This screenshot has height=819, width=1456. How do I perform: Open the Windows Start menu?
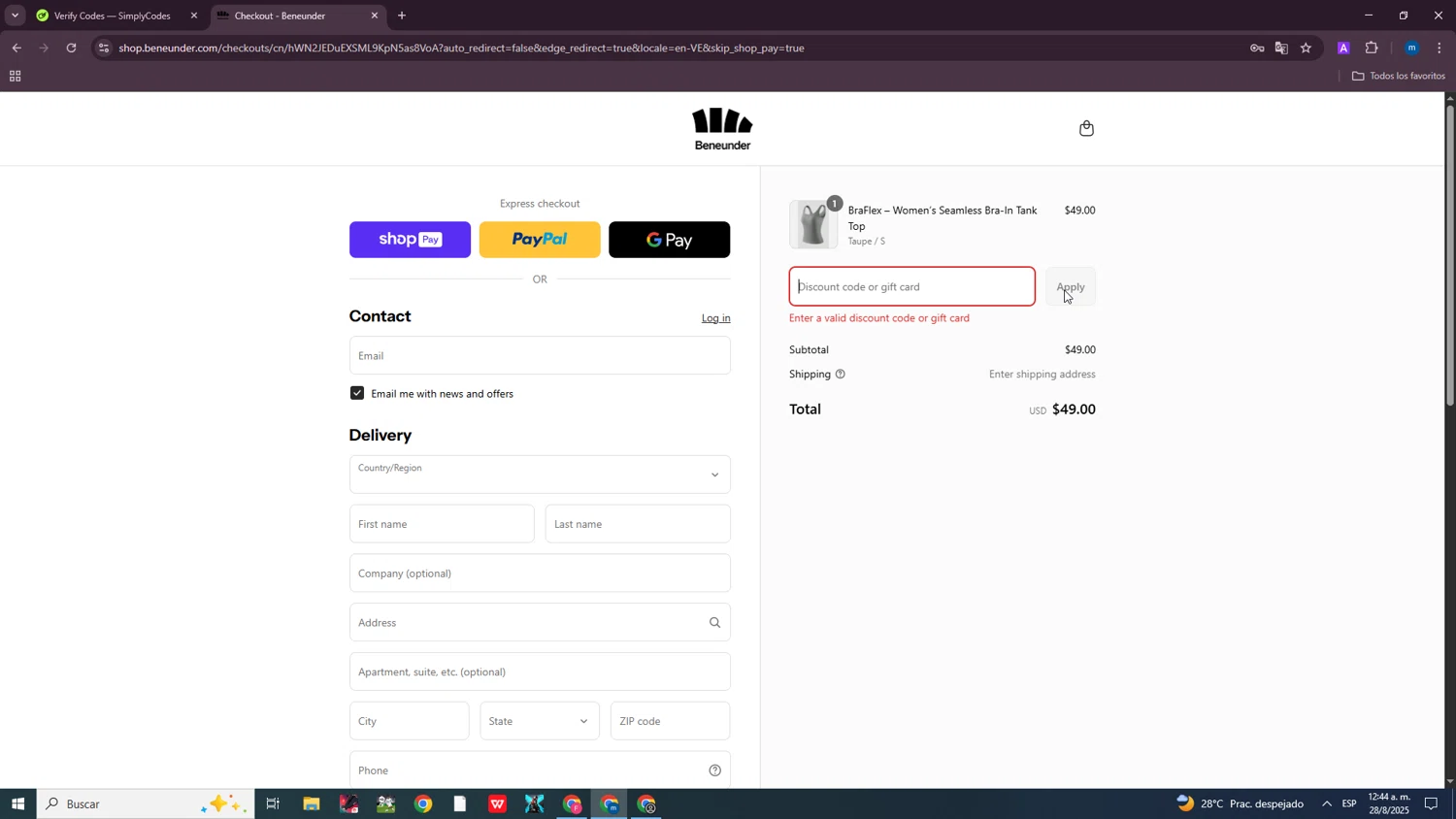[x=17, y=803]
